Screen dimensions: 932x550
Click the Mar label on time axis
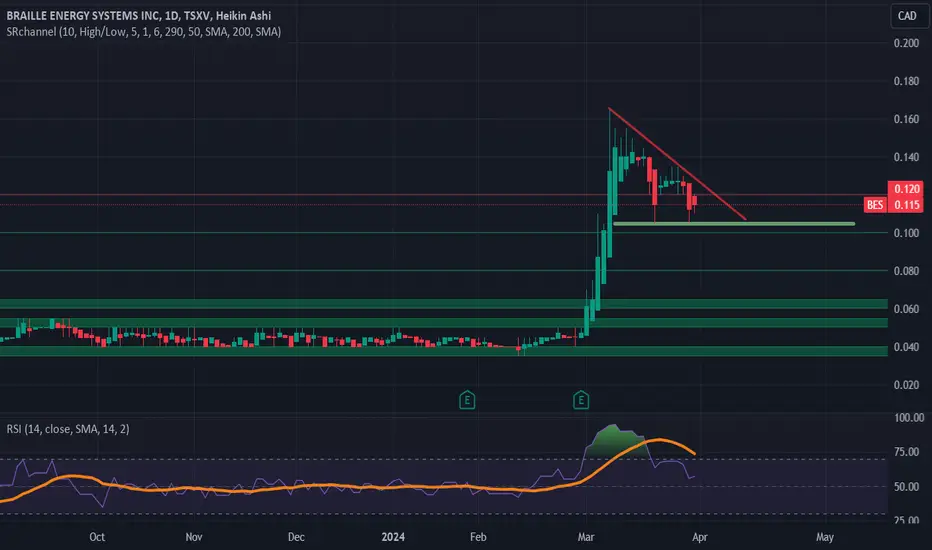coord(585,537)
